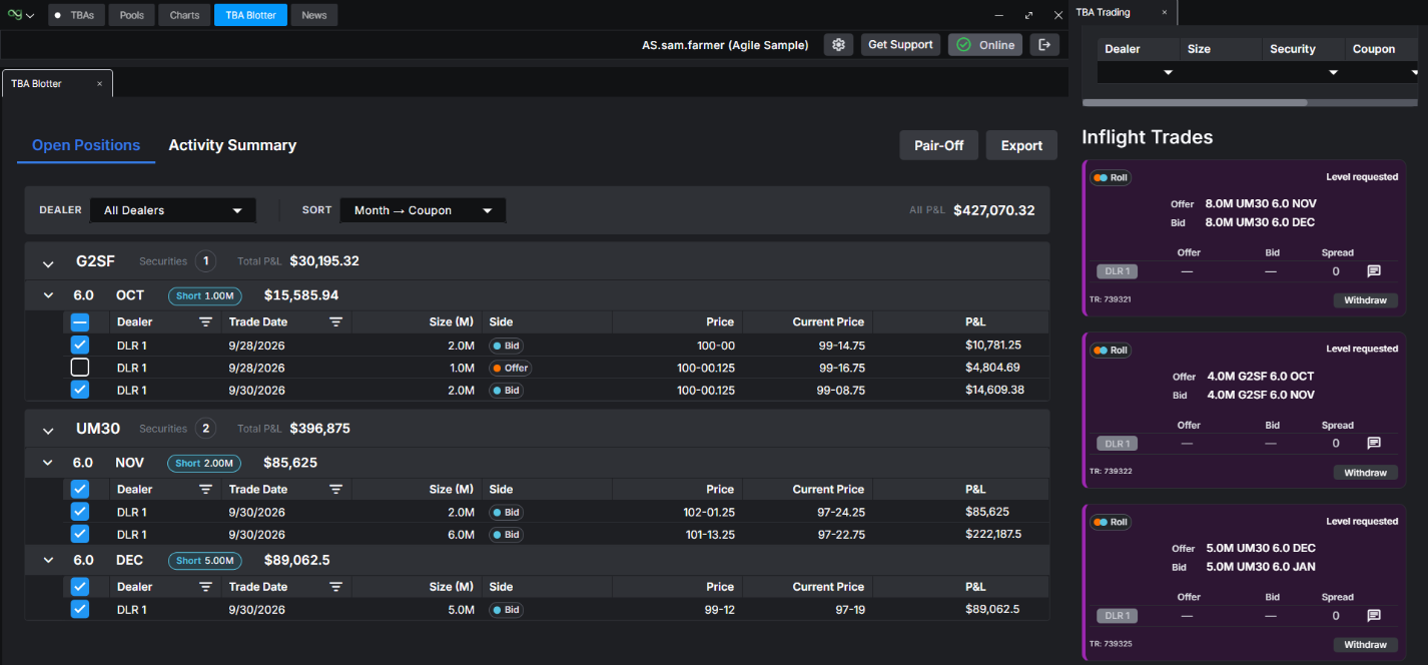Click DLR 1 badge on trade 739321

click(x=1117, y=271)
